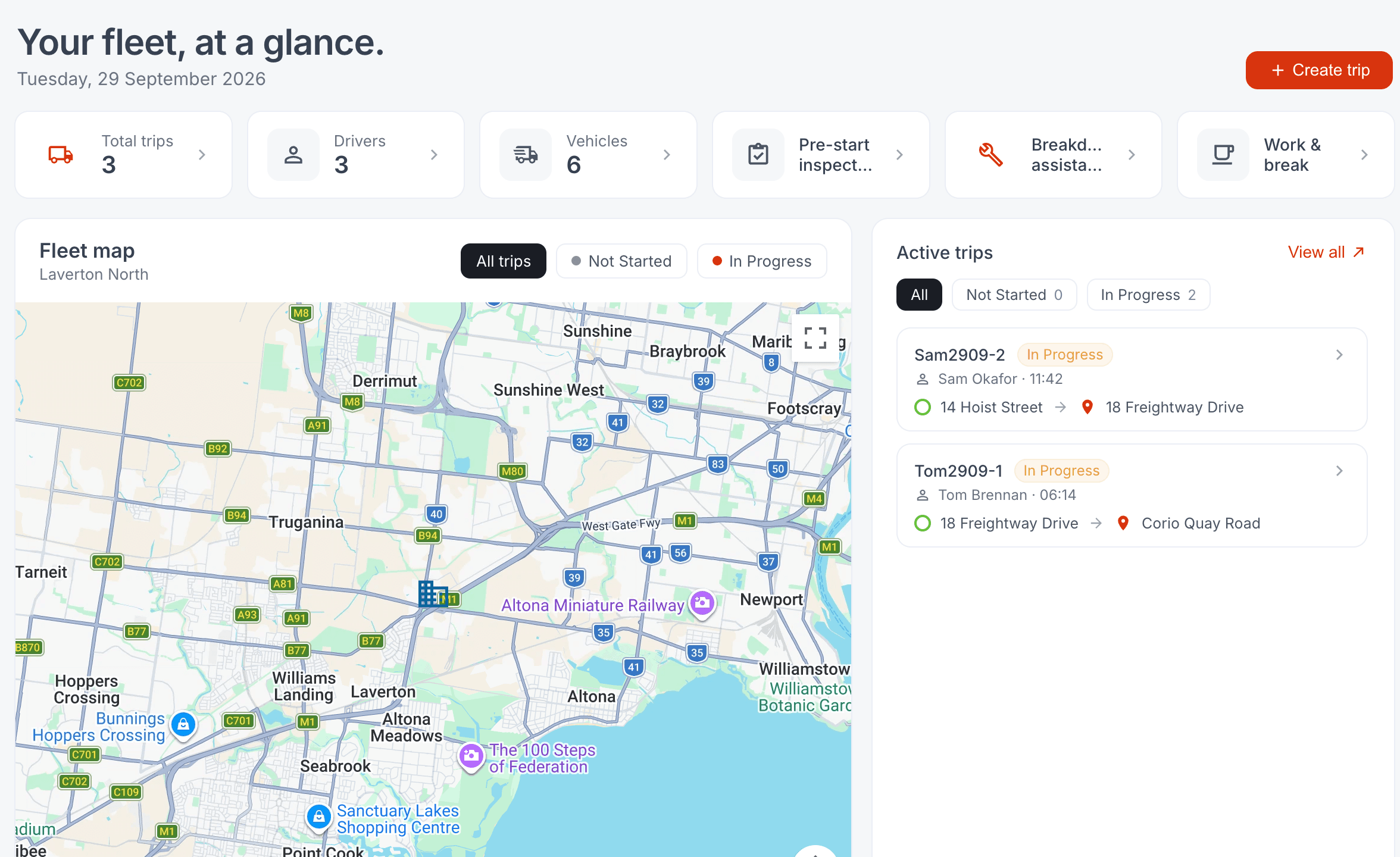1400x857 pixels.
Task: Click the Bunnings Hoppers Crossing shop pin
Action: [x=183, y=724]
